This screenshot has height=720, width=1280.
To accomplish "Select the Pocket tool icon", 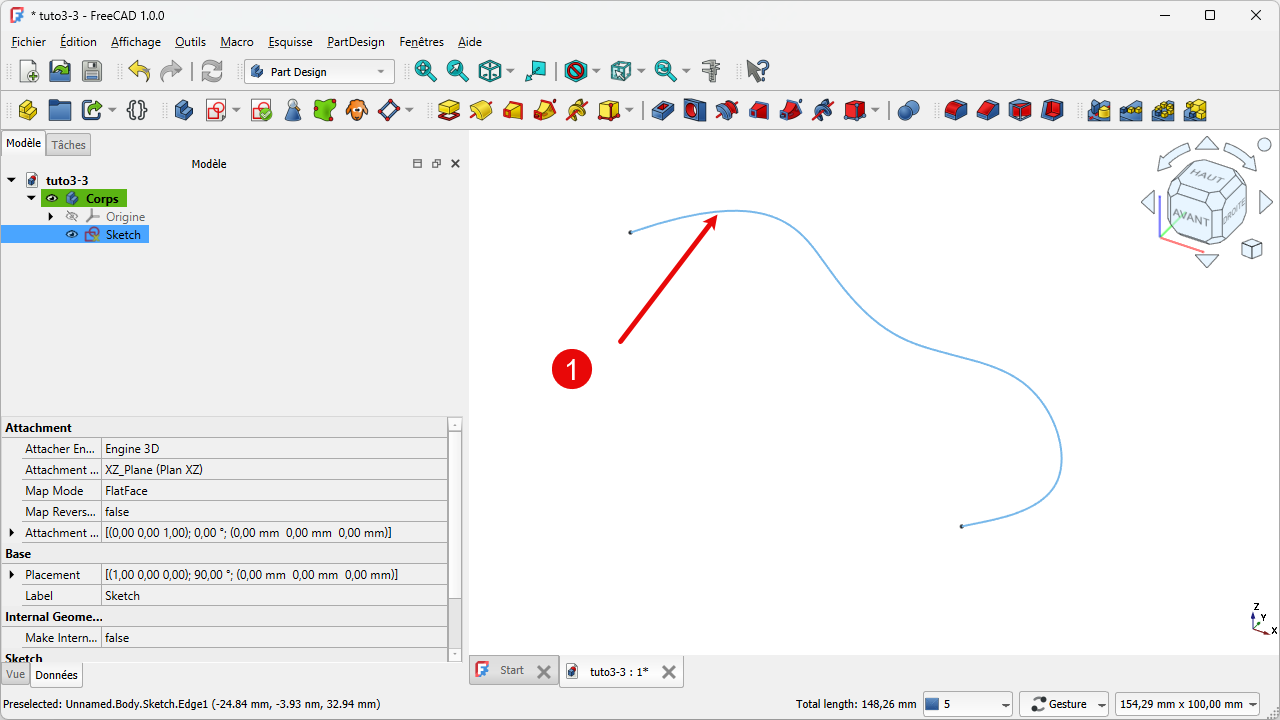I will pos(663,110).
